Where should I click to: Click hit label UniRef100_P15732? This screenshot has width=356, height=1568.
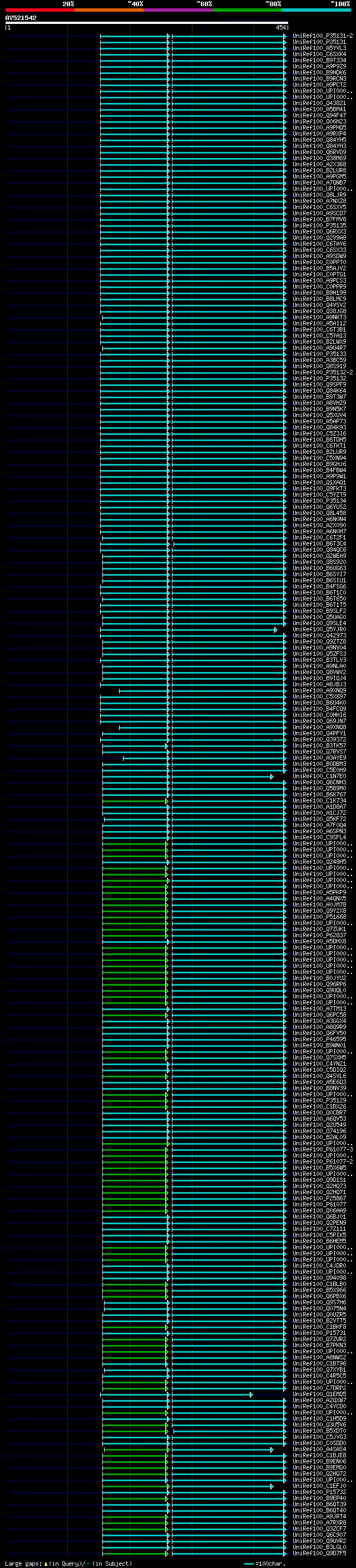point(319,1492)
